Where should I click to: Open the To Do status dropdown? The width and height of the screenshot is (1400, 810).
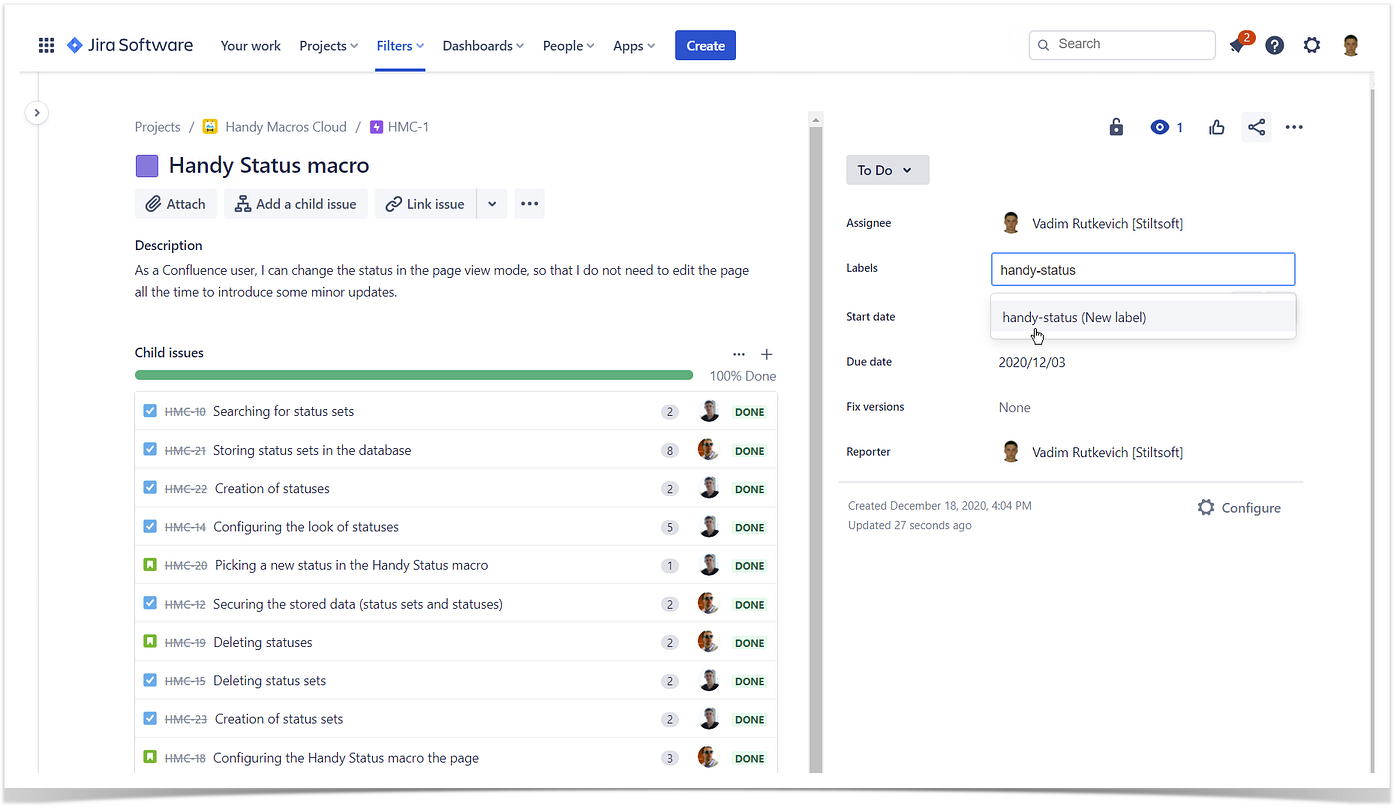(887, 170)
